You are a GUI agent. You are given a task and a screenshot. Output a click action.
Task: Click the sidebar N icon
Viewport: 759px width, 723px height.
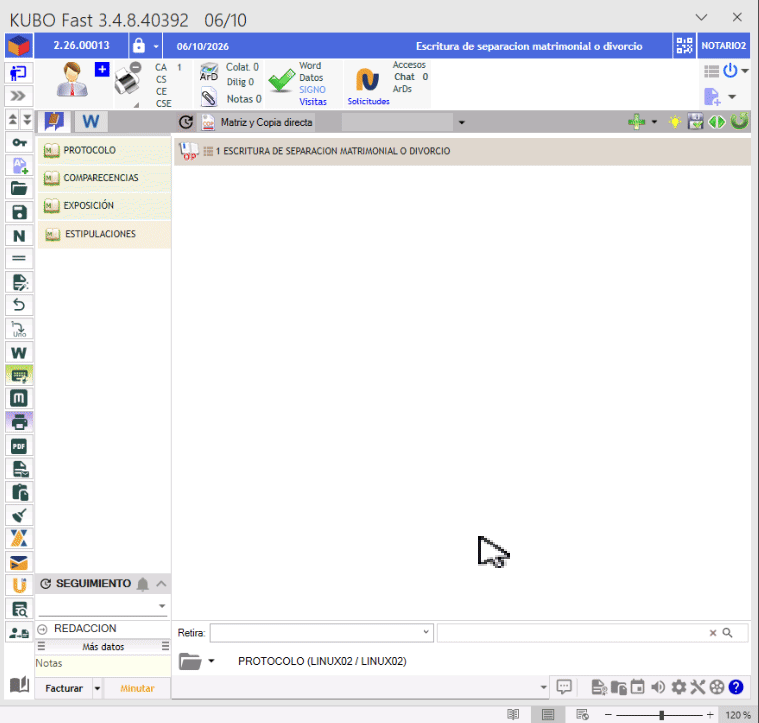(x=19, y=236)
